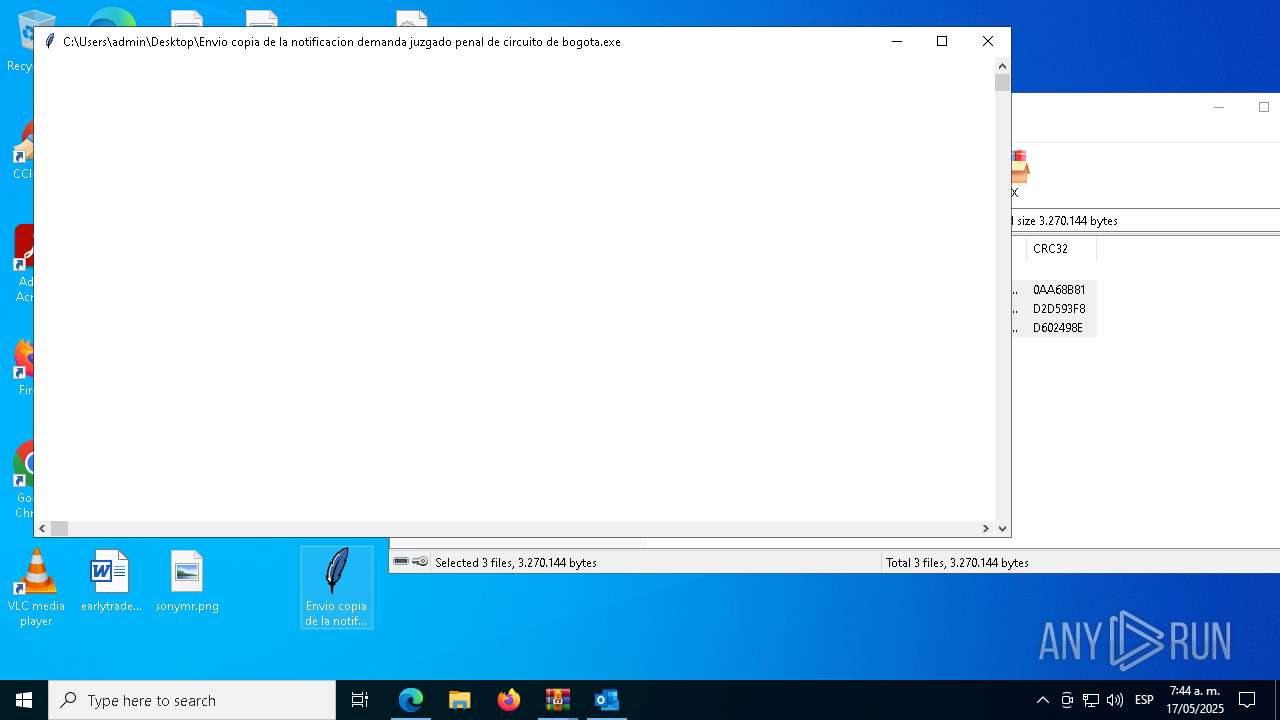Click the CRC32 column header in WinRAR
The width and height of the screenshot is (1280, 720).
tap(1060, 249)
